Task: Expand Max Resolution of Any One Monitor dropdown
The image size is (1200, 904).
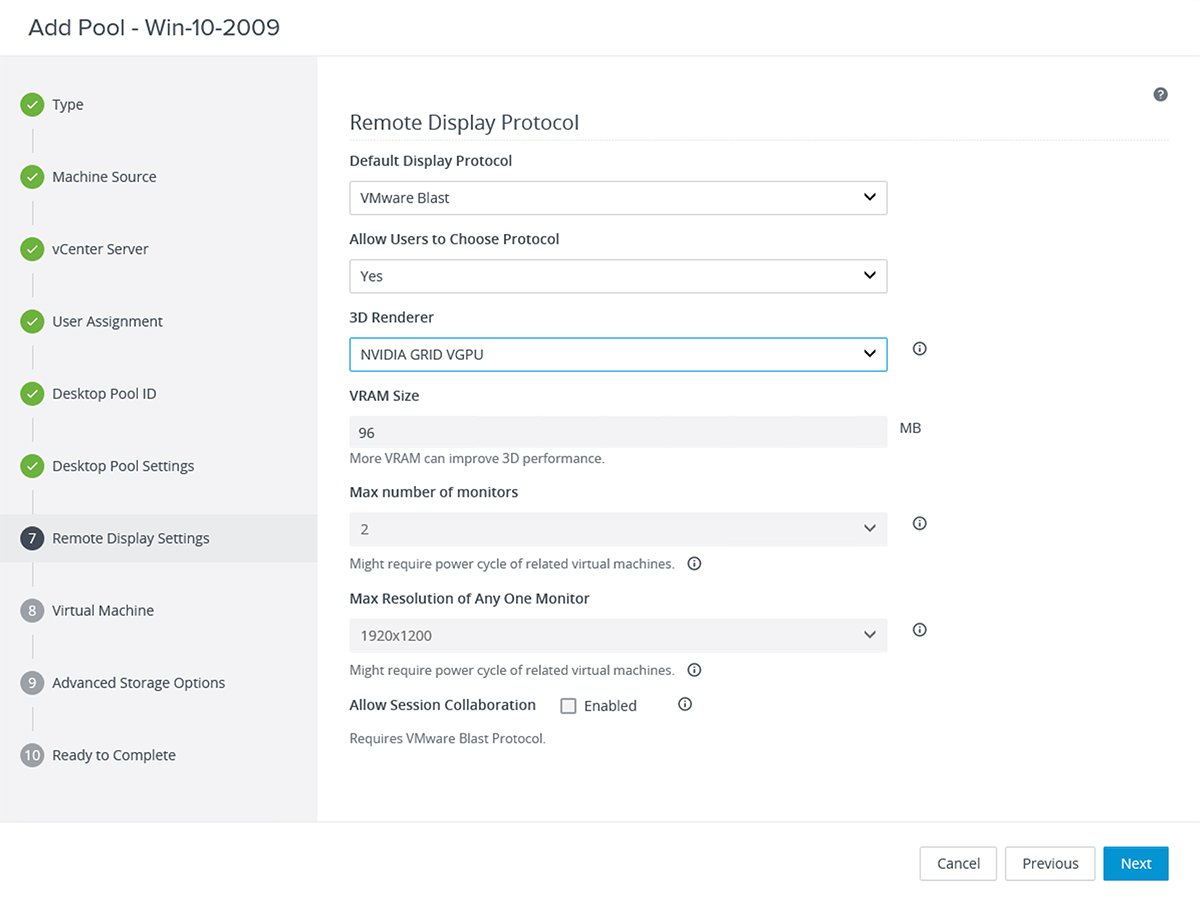Action: coord(617,635)
